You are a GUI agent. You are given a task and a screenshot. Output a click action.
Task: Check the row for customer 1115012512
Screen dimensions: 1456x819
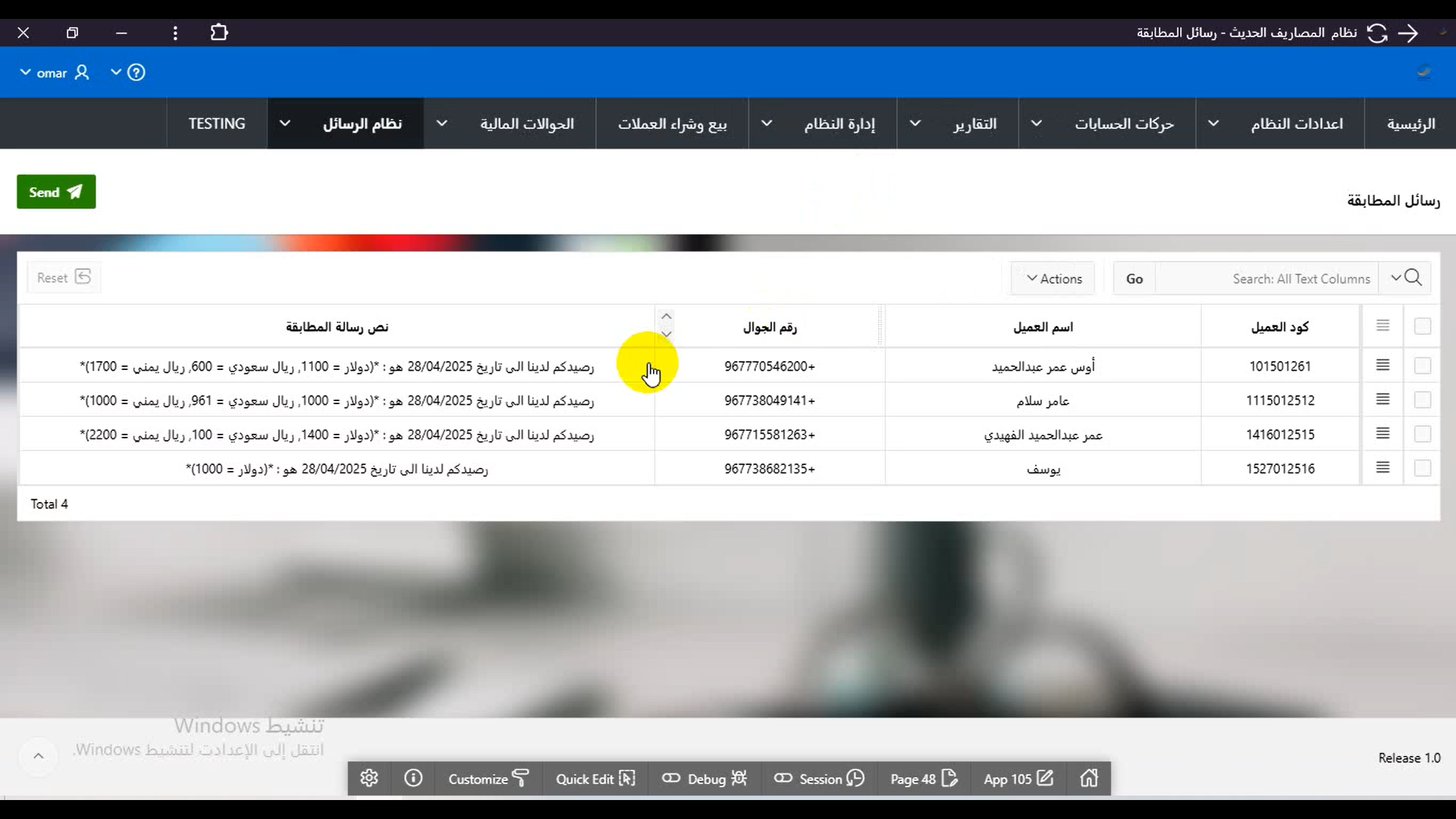point(1422,400)
